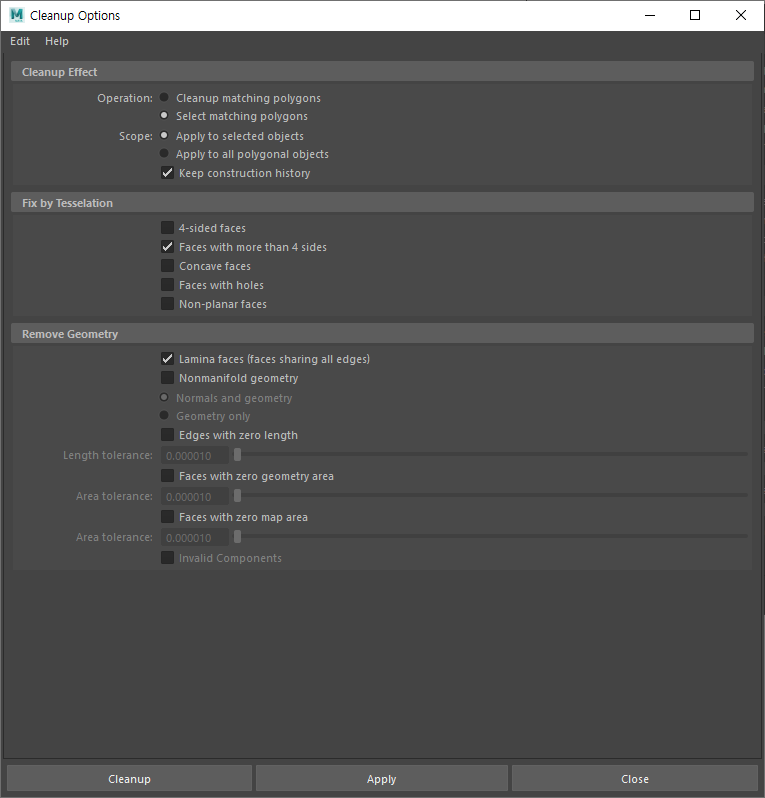Click the Maya logo icon in title bar
The height and width of the screenshot is (798, 765).
[17, 15]
